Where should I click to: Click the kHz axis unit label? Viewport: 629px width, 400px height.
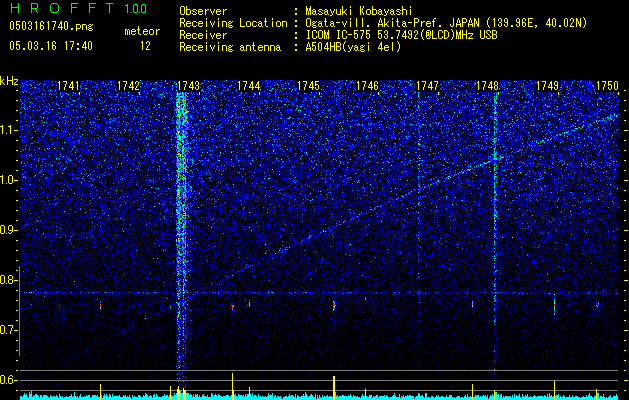[9, 81]
